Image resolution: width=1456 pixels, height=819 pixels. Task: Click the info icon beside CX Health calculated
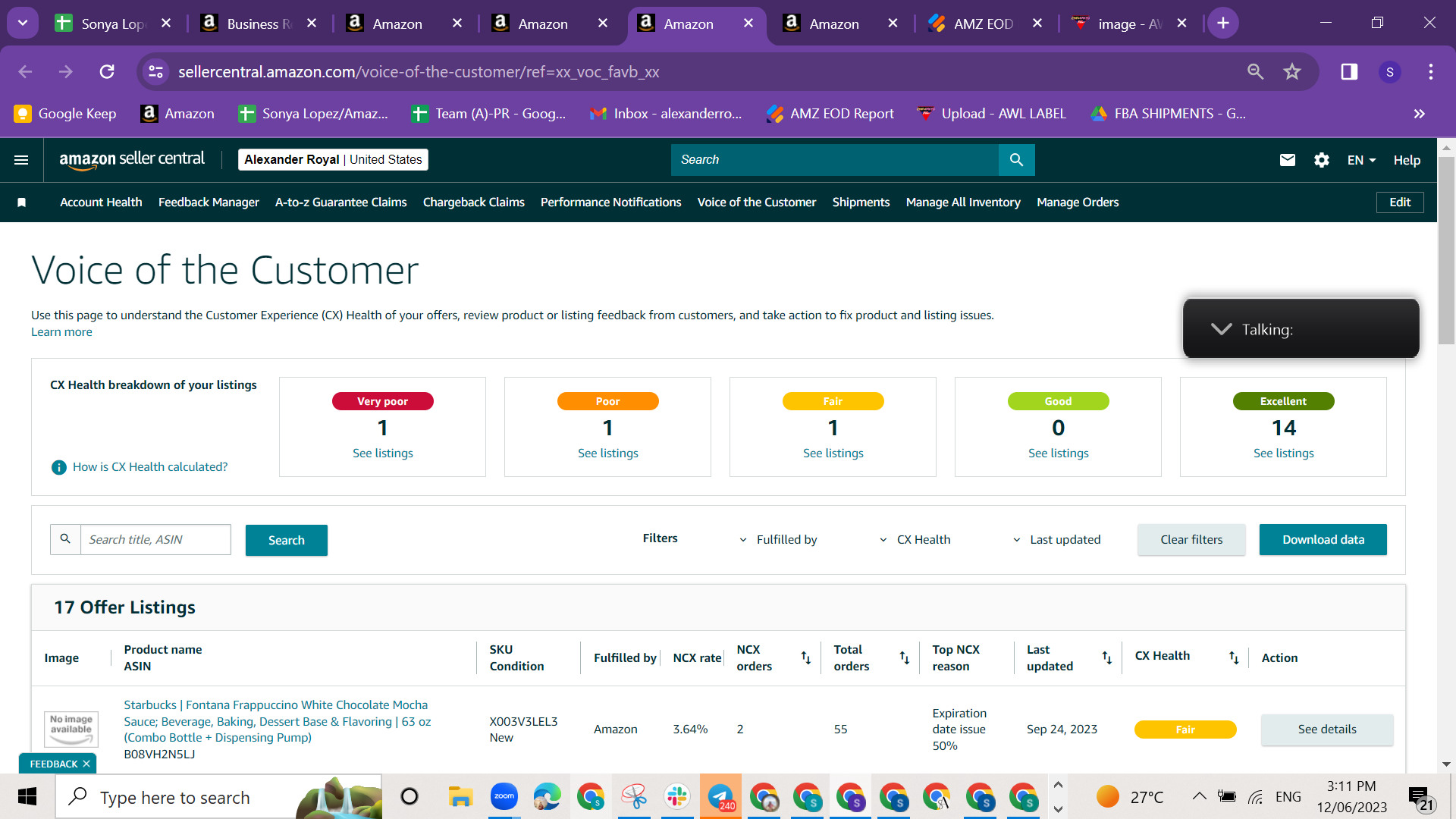point(58,467)
